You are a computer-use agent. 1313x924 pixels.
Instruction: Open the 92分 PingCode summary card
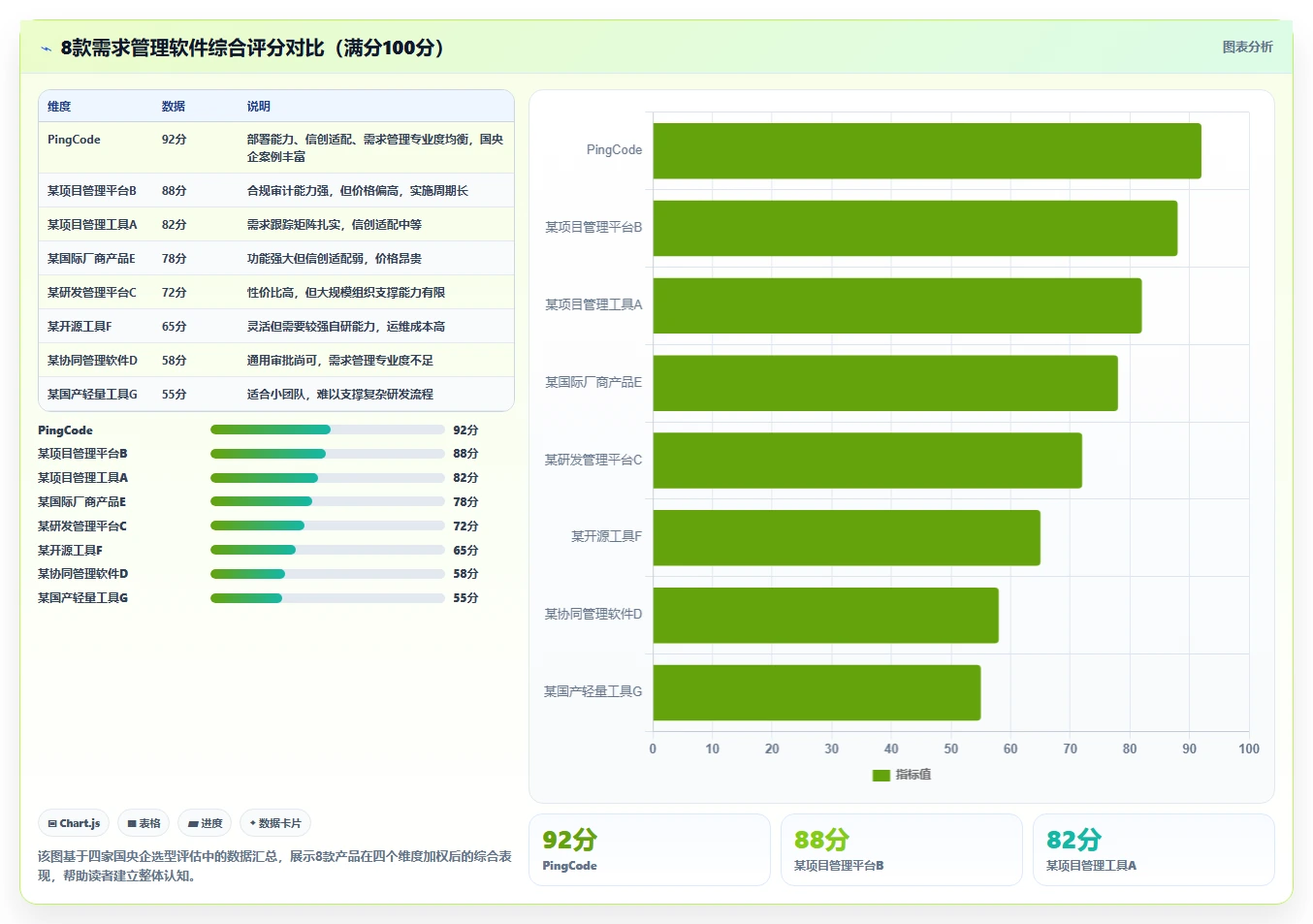pos(650,849)
